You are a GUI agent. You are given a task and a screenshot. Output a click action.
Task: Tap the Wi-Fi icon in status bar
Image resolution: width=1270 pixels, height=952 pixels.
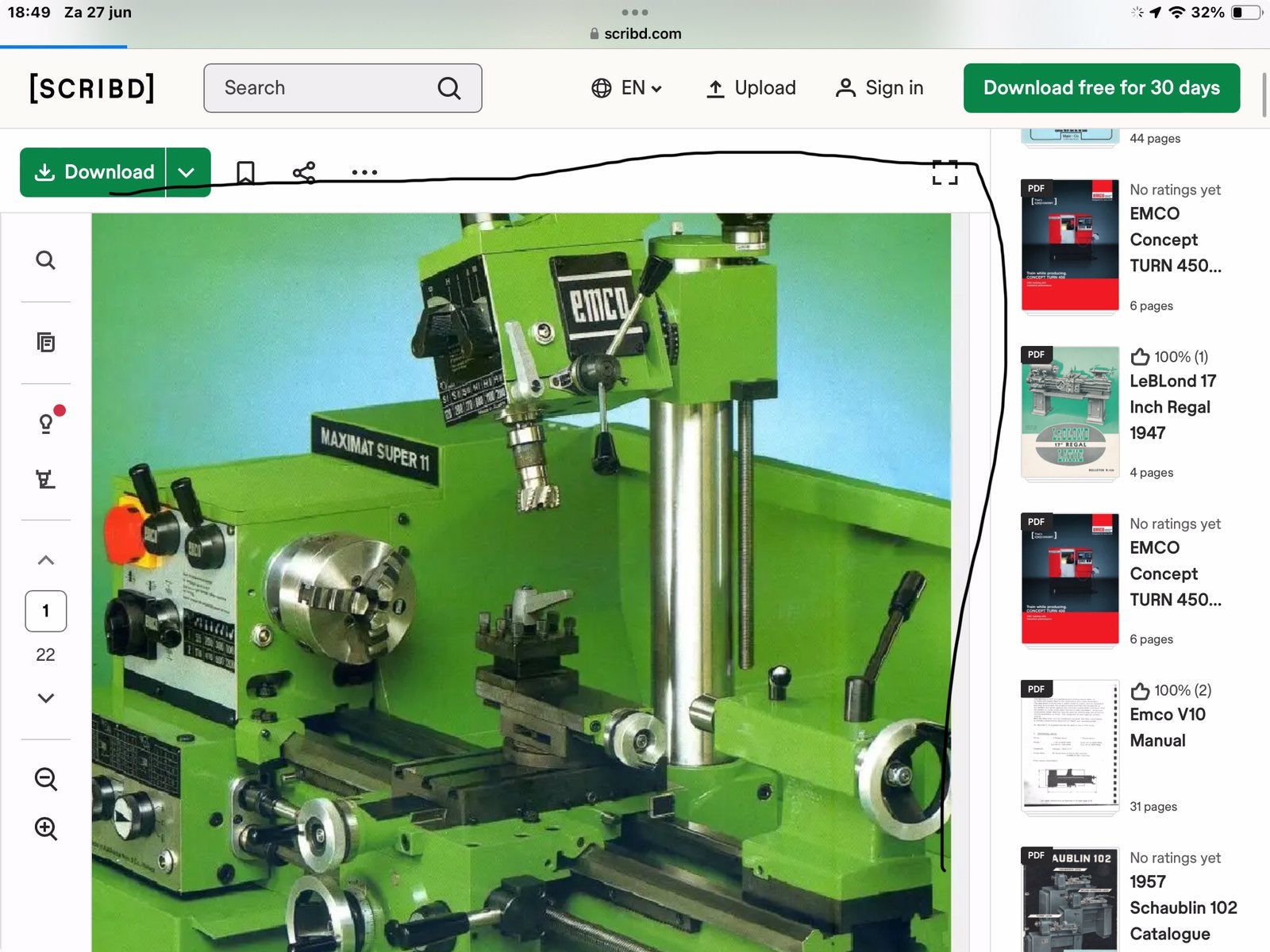1177,12
